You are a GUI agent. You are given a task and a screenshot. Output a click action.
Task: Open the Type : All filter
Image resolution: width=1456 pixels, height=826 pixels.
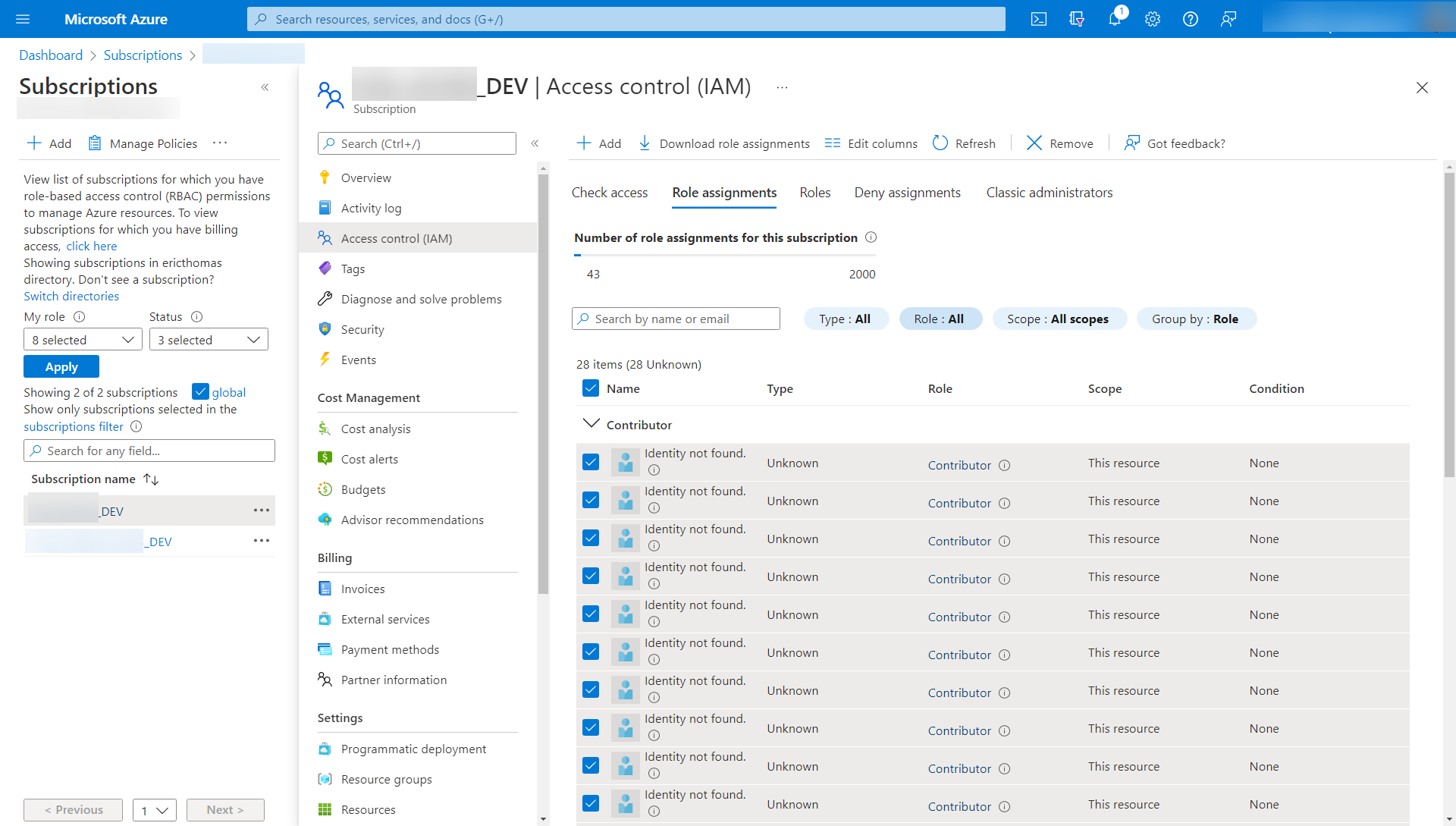pos(846,319)
